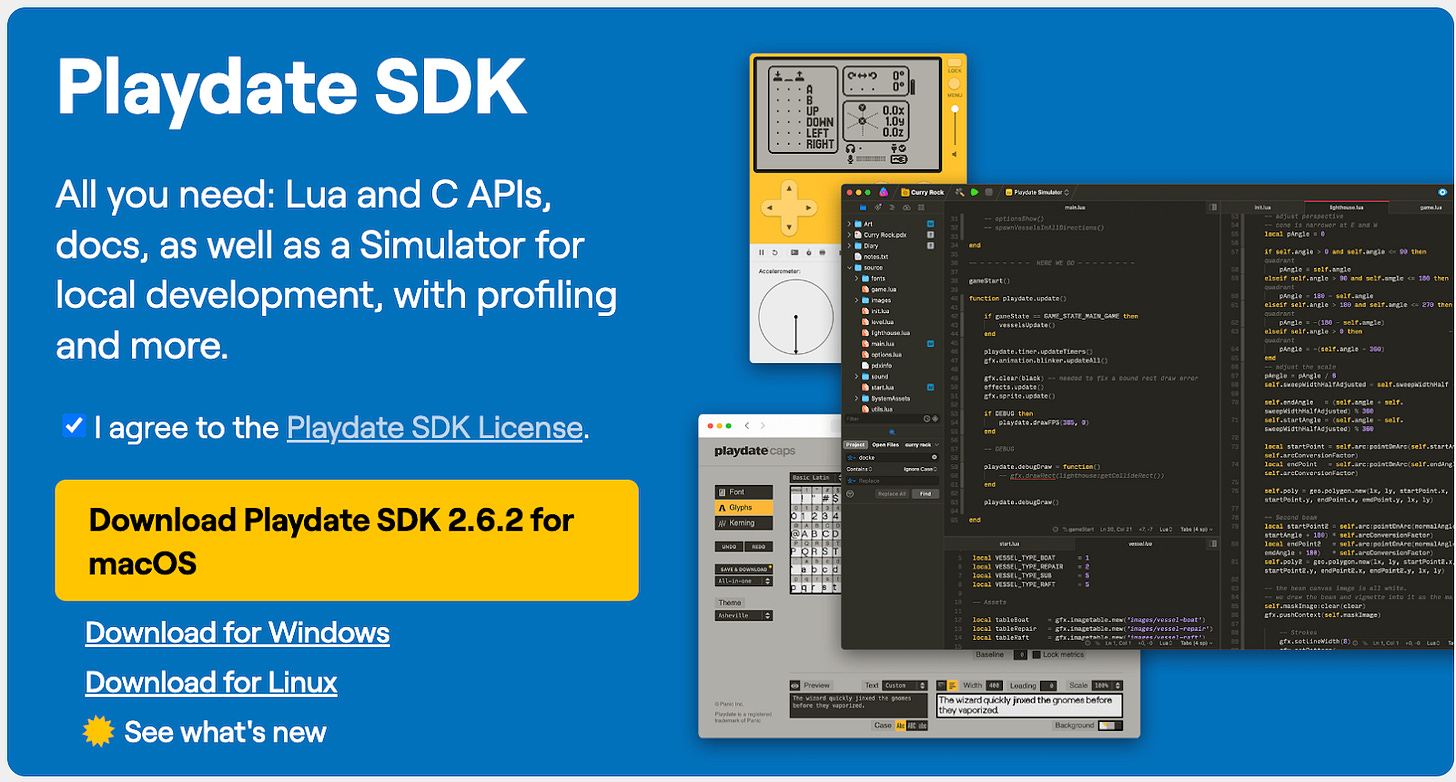This screenshot has height=782, width=1456.
Task: Clear the 'docke' search field with the x icon
Action: click(x=934, y=457)
